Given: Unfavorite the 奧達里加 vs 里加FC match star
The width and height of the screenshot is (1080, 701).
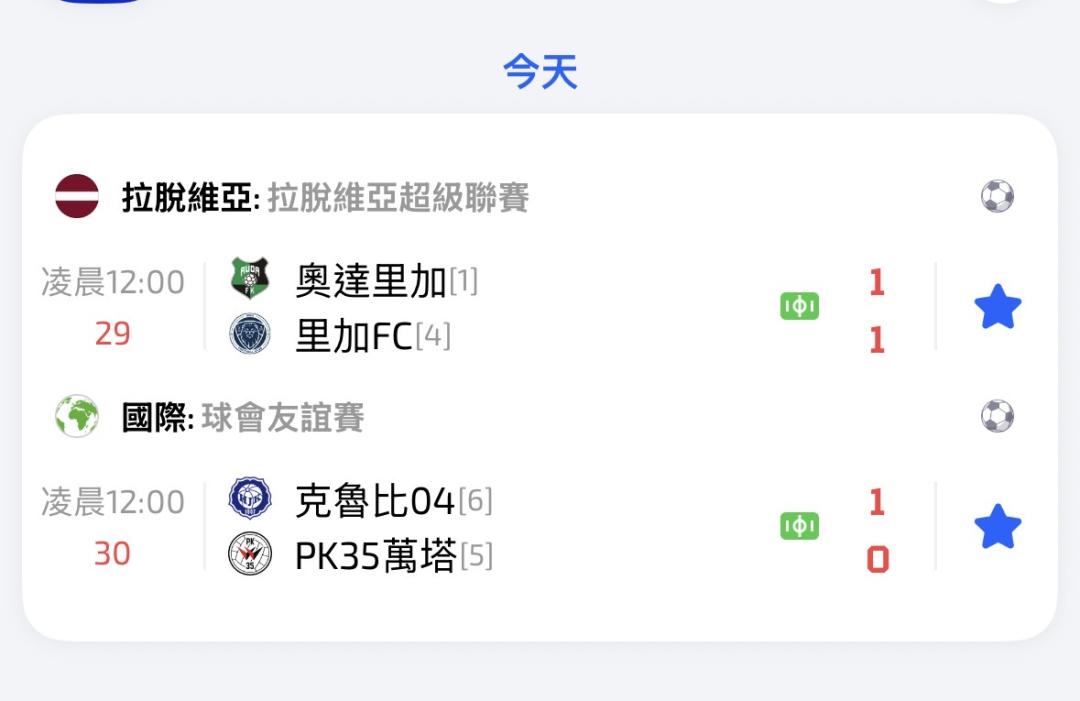Looking at the screenshot, I should click(x=997, y=307).
